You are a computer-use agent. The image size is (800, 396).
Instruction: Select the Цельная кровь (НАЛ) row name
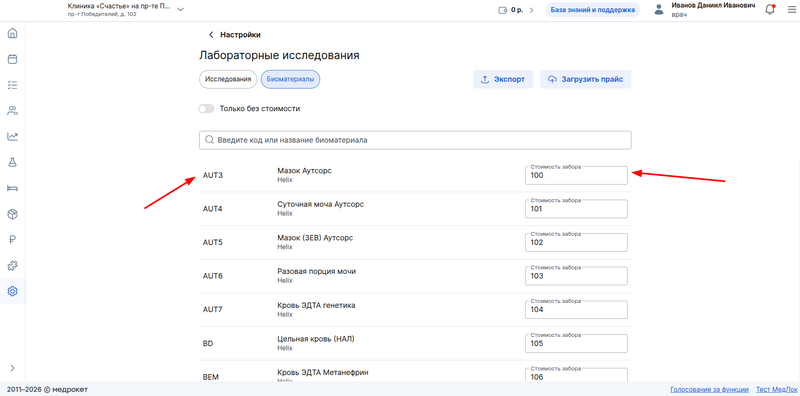tap(315, 339)
